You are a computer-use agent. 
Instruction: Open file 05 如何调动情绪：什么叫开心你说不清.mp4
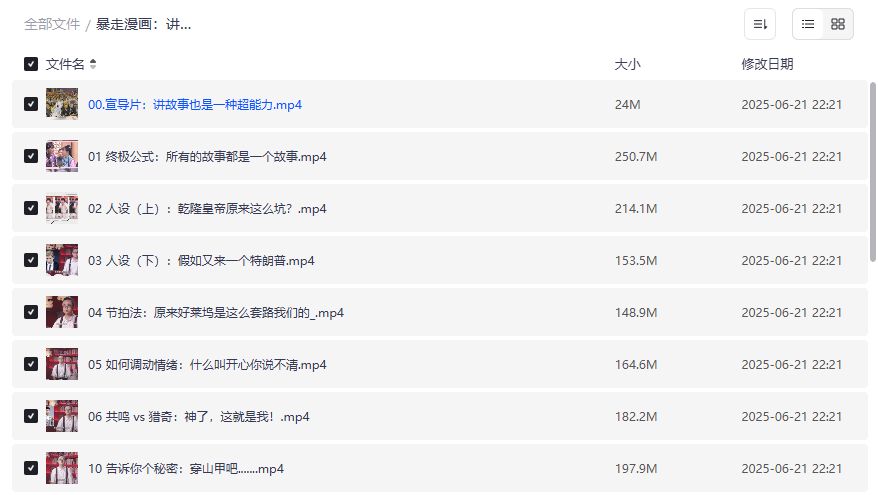pos(207,365)
